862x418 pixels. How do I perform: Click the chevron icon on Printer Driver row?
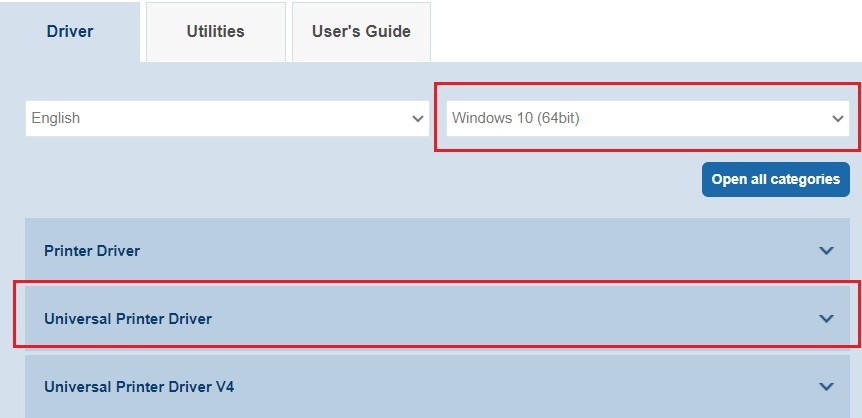826,251
